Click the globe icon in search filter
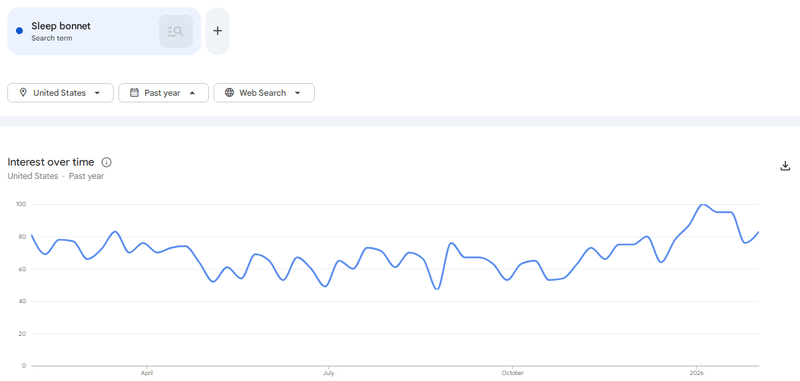800x381 pixels. (230, 93)
